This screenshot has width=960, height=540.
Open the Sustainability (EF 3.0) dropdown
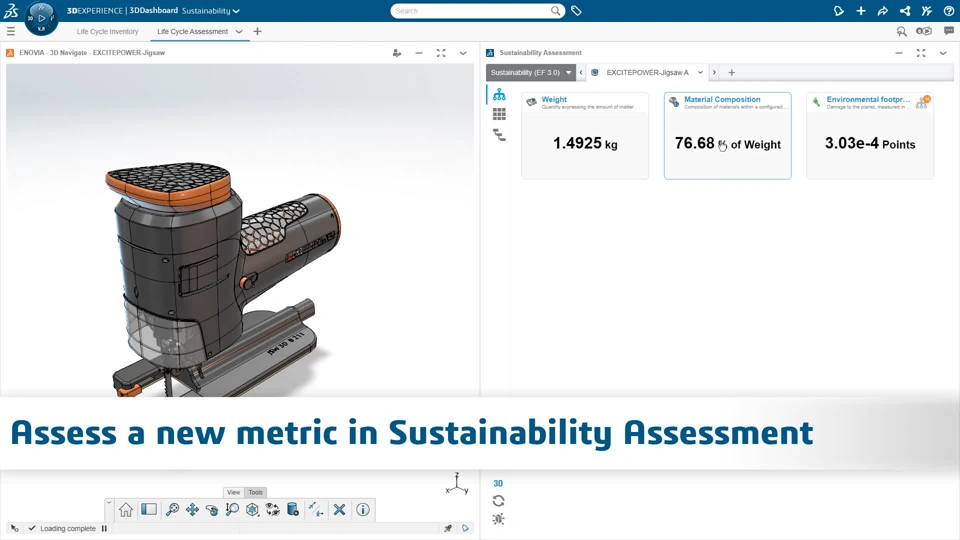pos(531,72)
